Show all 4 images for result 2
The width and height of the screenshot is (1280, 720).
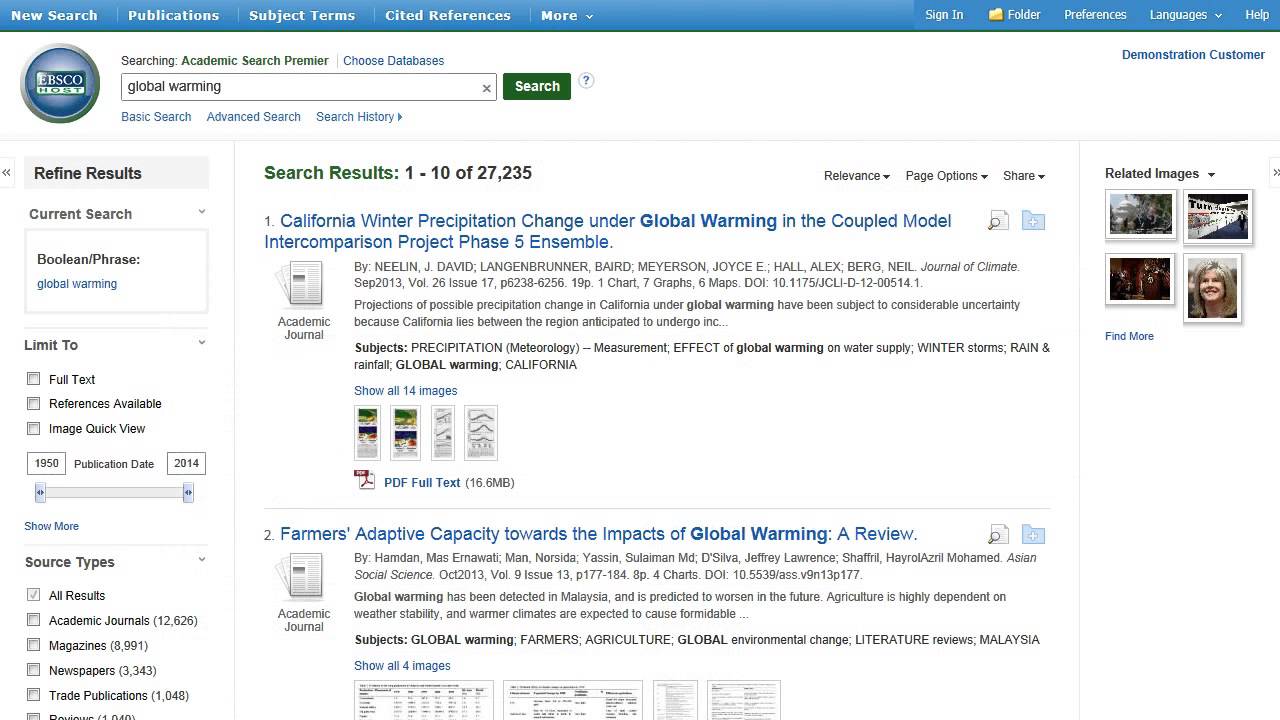402,666
